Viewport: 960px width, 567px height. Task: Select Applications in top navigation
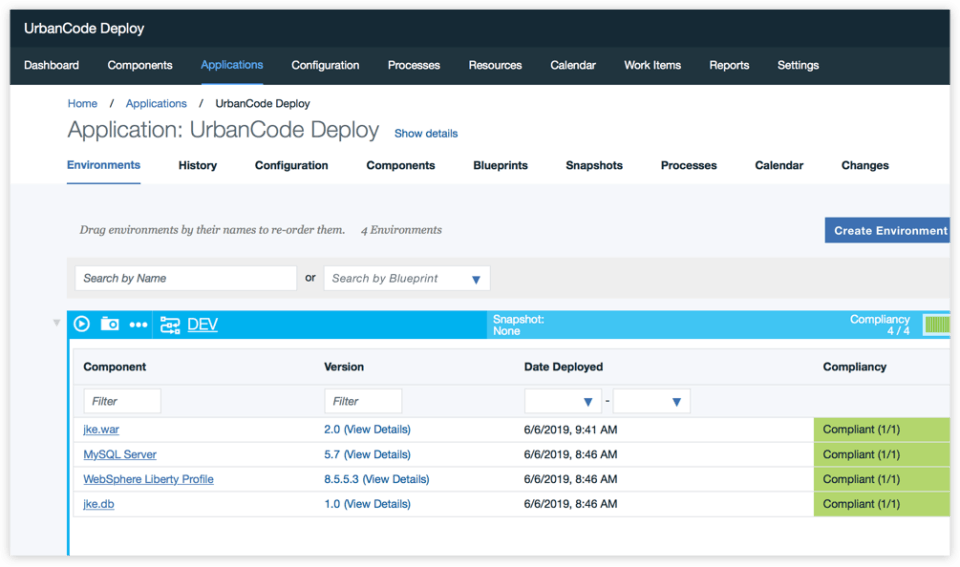coord(232,65)
